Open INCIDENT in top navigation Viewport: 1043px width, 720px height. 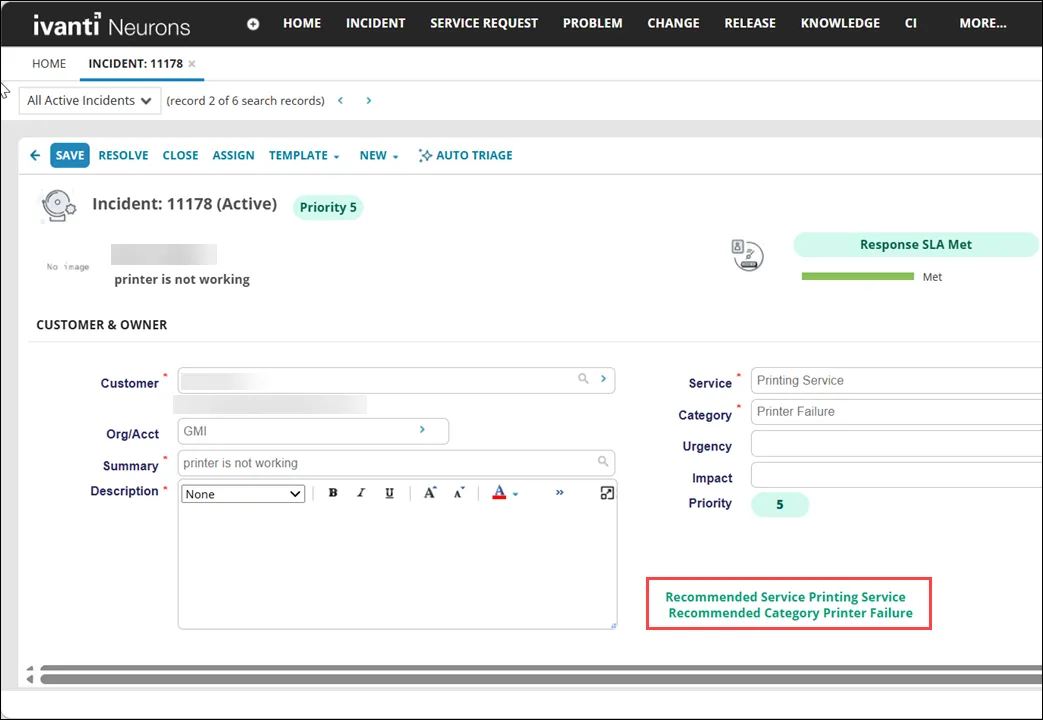tap(375, 23)
